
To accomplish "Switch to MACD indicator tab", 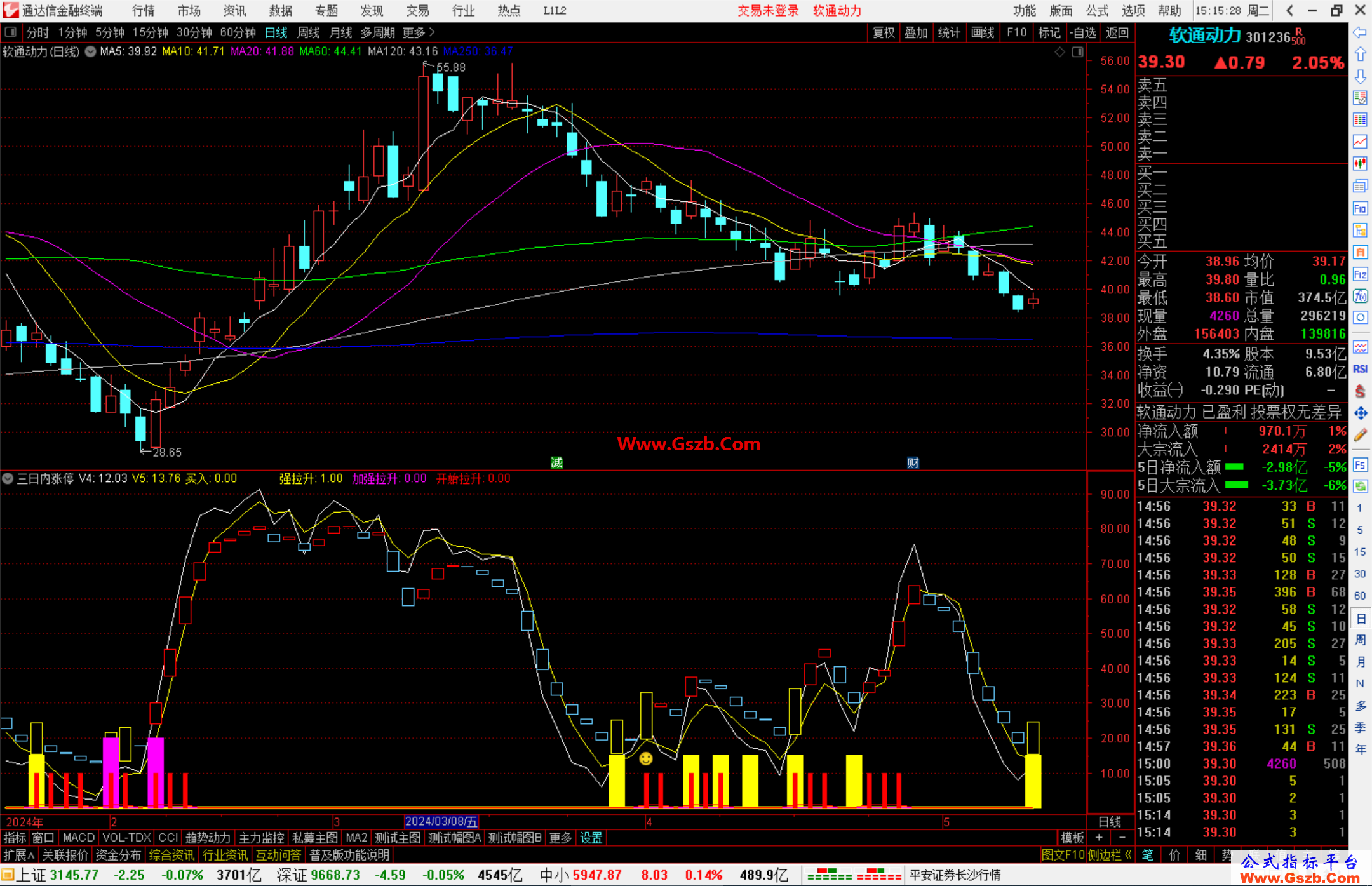I will point(79,838).
